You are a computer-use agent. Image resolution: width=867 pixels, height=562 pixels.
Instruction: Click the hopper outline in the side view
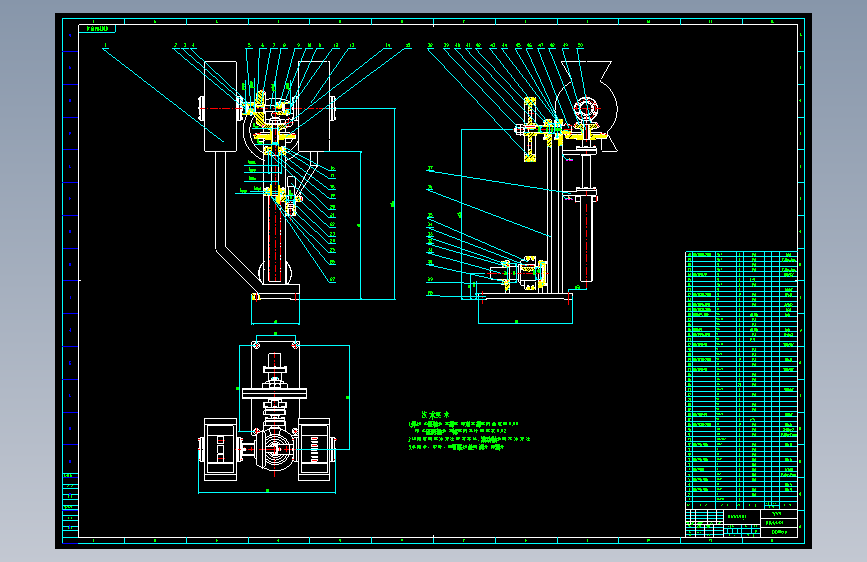[587, 105]
